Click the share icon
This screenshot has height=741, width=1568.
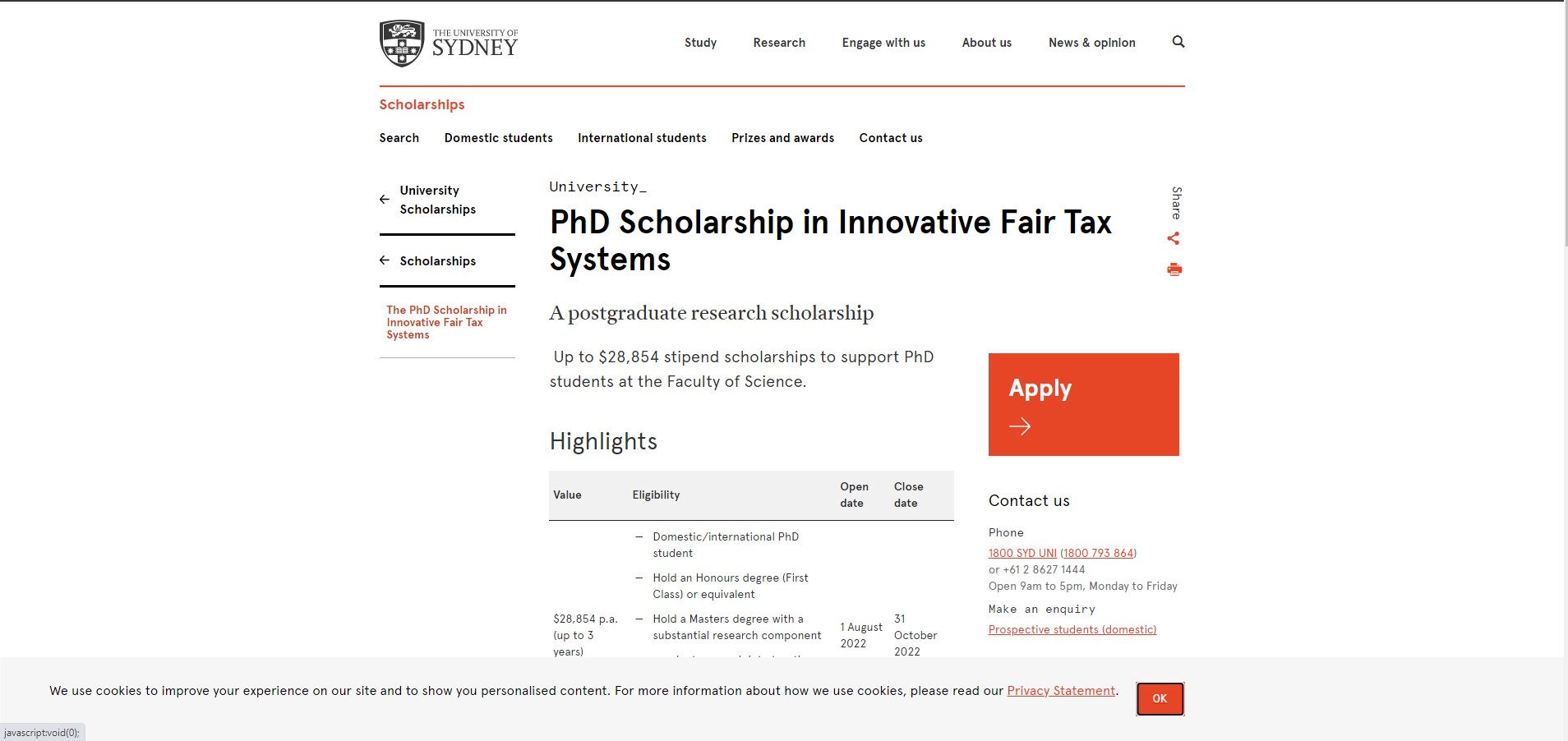point(1174,238)
